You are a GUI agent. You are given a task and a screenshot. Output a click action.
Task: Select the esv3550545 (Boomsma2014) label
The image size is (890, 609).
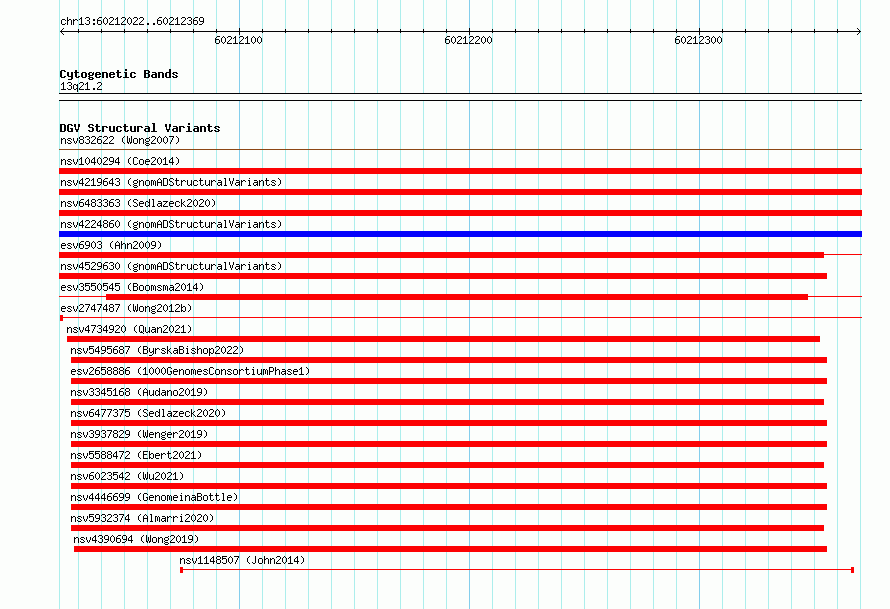point(132,287)
